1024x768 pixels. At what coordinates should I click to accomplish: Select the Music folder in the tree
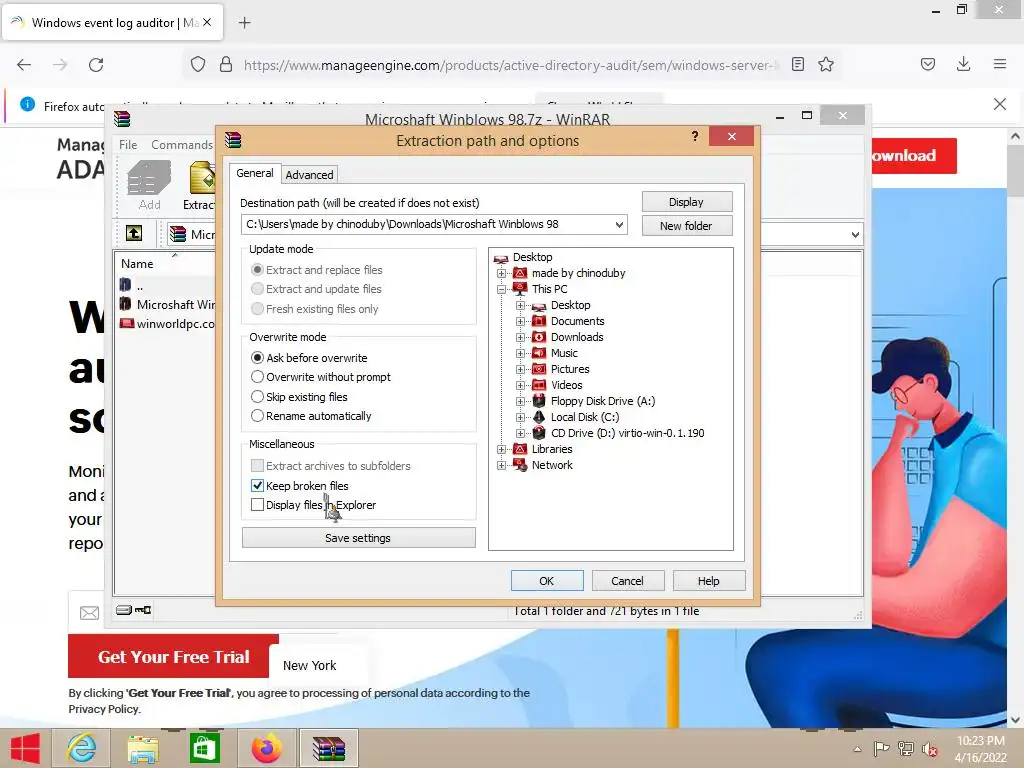(564, 353)
